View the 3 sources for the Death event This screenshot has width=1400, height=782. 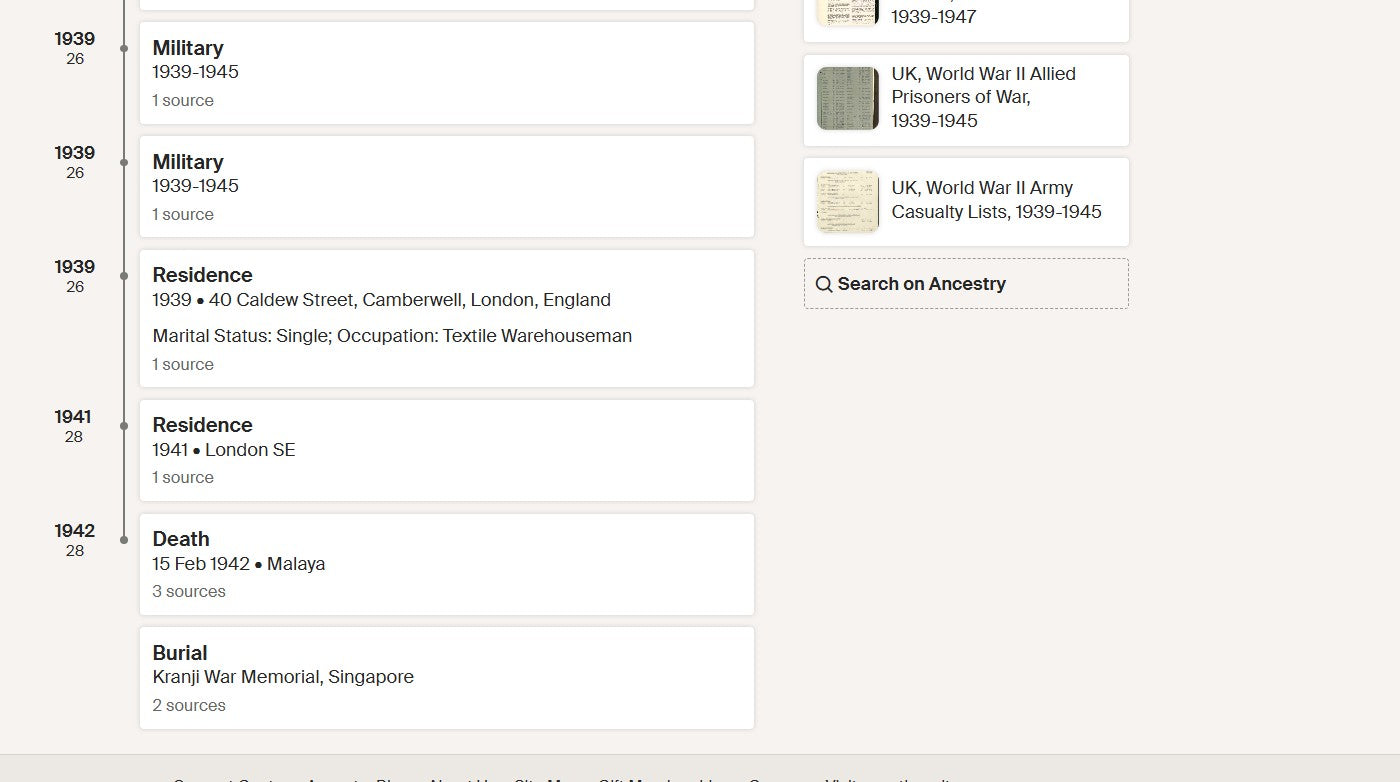click(x=189, y=591)
